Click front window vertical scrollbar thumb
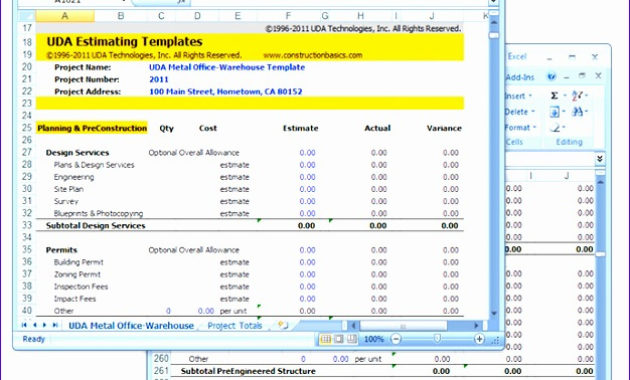Image resolution: width=630 pixels, height=380 pixels. pos(494,36)
